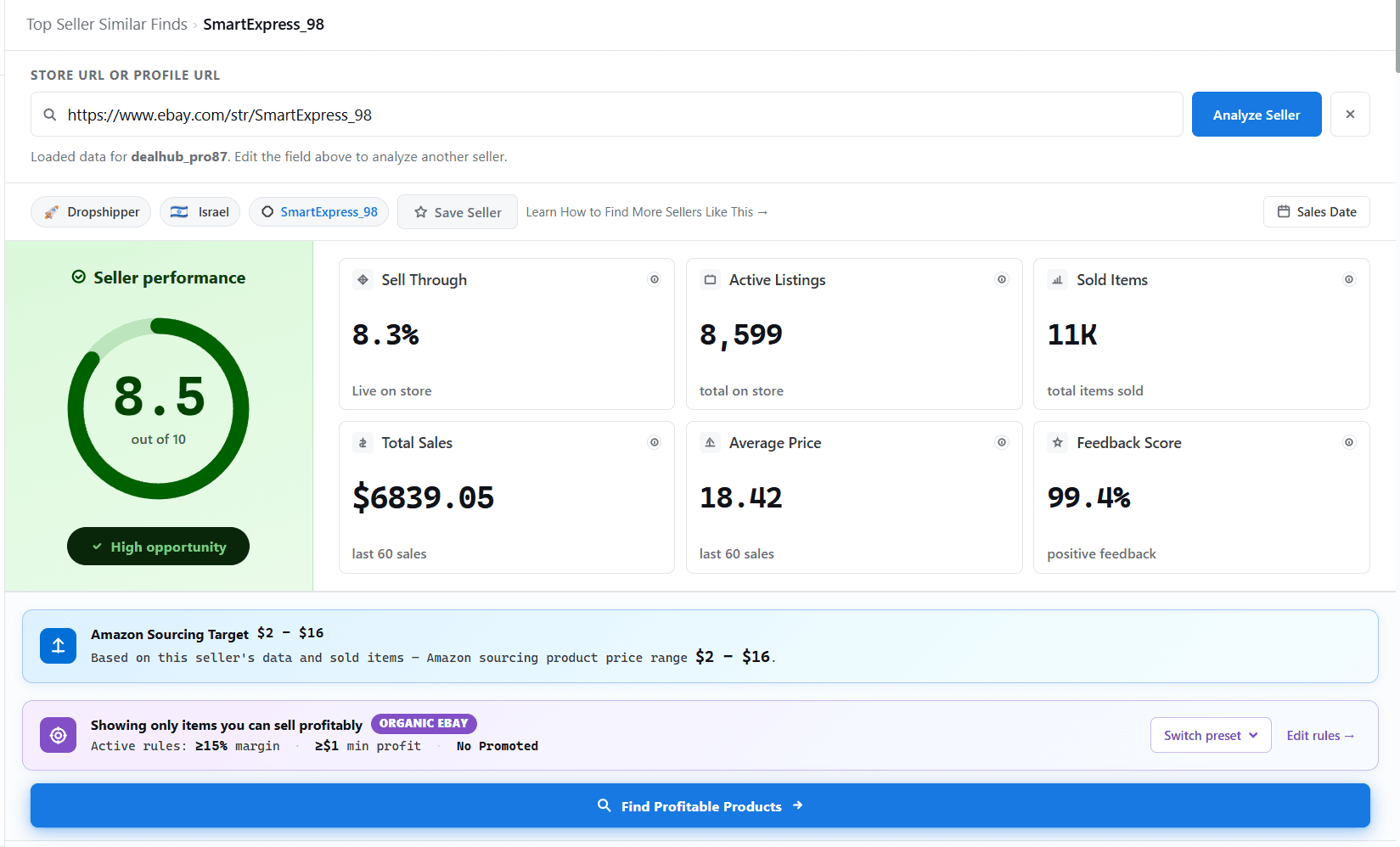This screenshot has width=1400, height=847.
Task: Open the Switch preset dropdown
Action: pyautogui.click(x=1211, y=735)
